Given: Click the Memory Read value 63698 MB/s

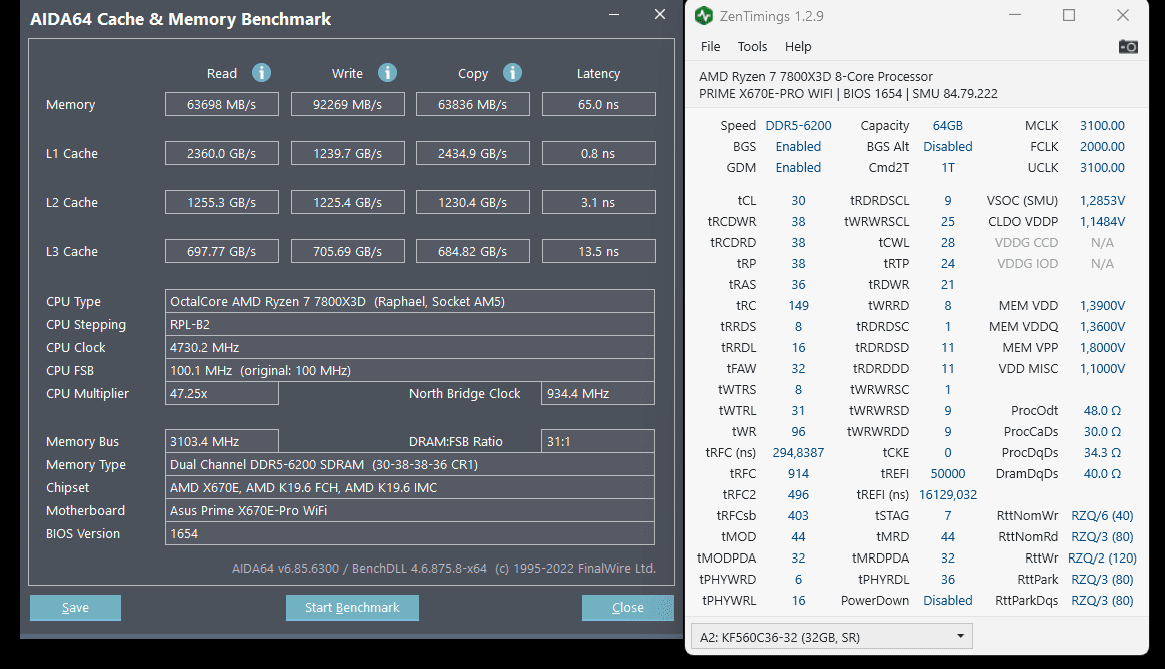Looking at the screenshot, I should [x=221, y=105].
